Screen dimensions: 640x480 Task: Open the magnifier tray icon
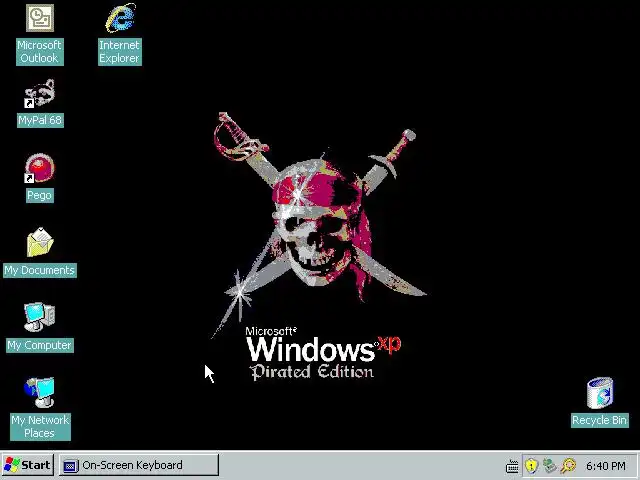(568, 465)
